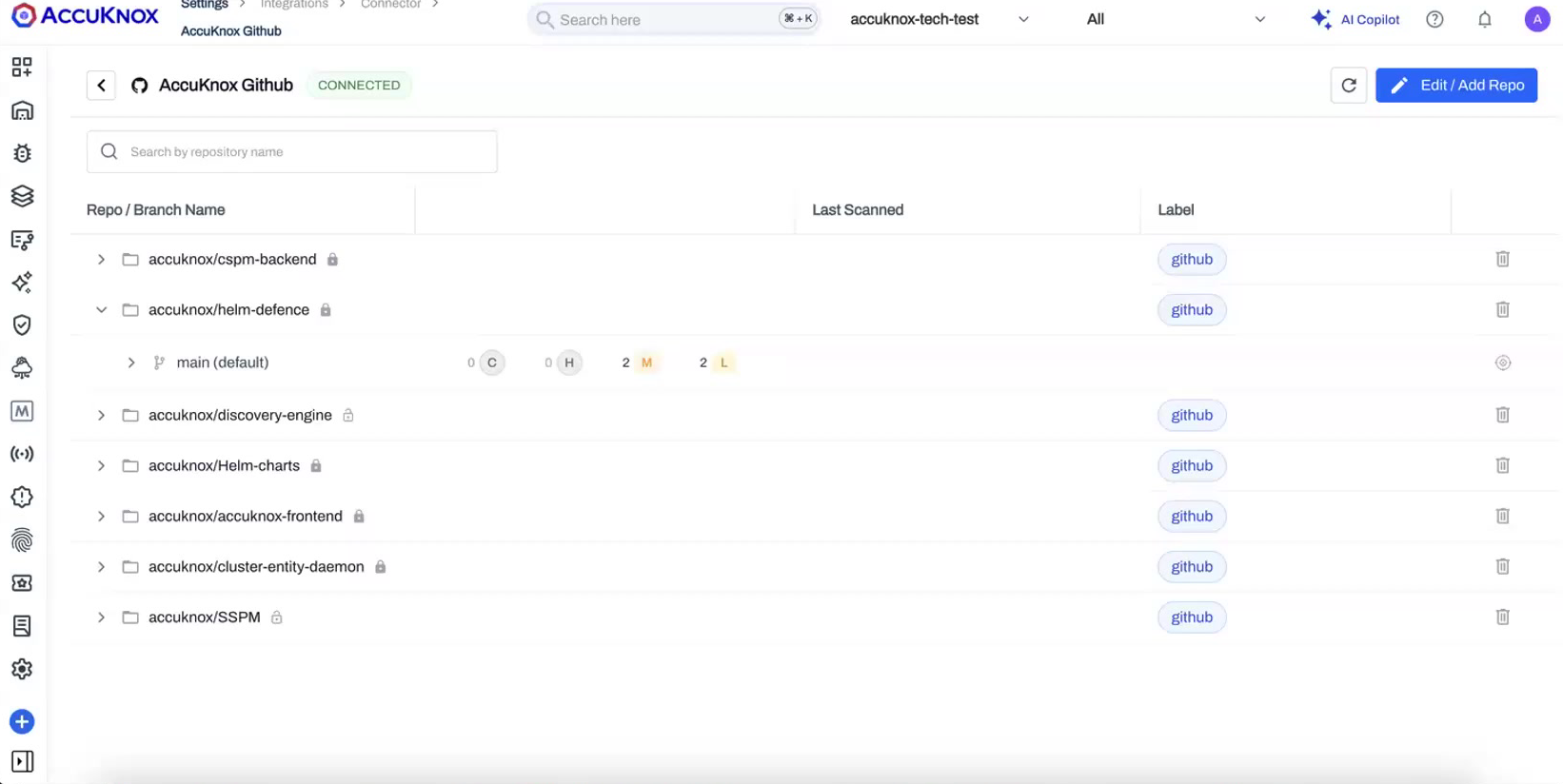Focus the Search by repository name field
The image size is (1563, 784).
click(292, 152)
